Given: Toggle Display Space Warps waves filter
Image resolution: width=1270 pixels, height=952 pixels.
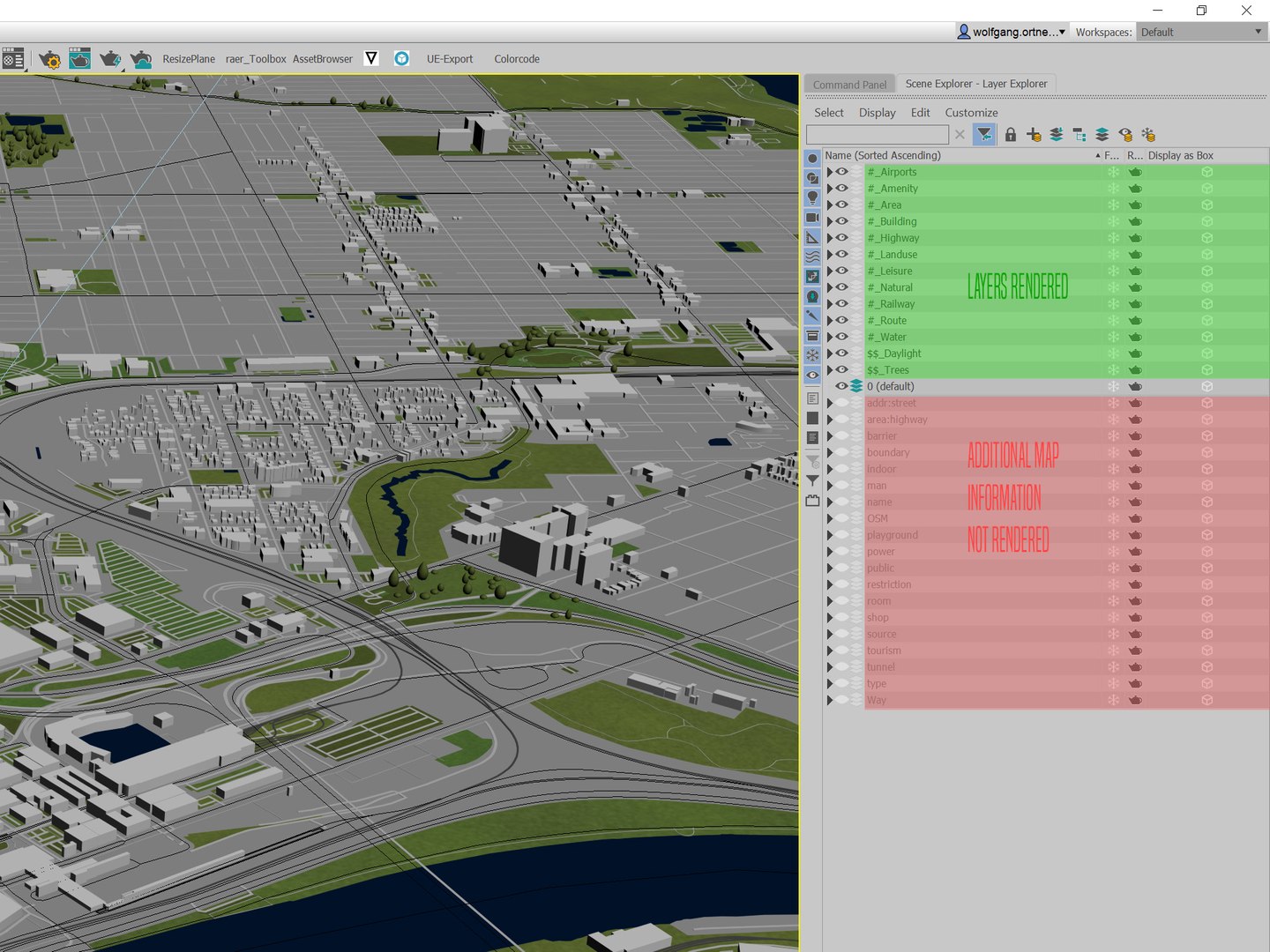Looking at the screenshot, I should point(812,257).
